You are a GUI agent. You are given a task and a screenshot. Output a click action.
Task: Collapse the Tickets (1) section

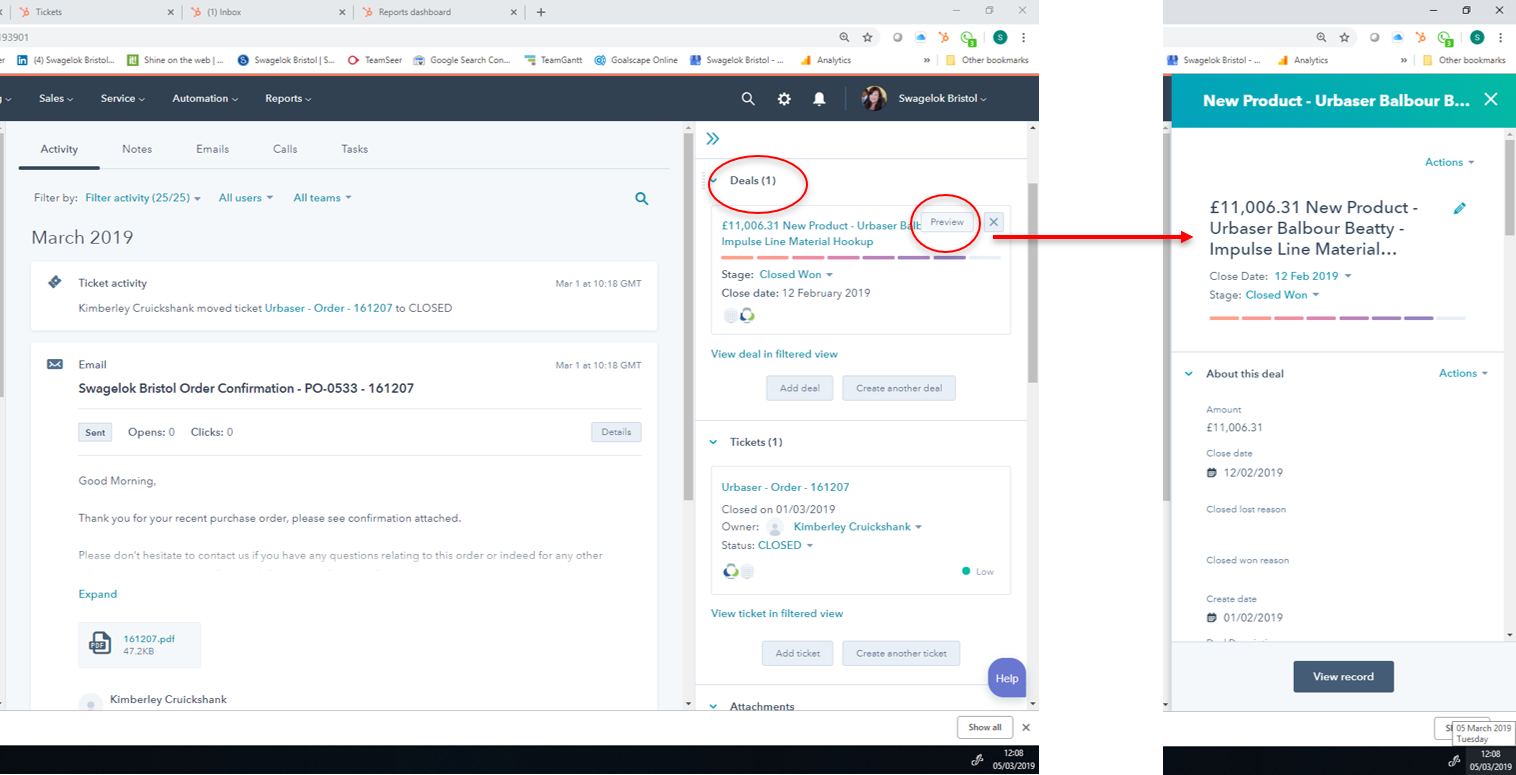(714, 442)
